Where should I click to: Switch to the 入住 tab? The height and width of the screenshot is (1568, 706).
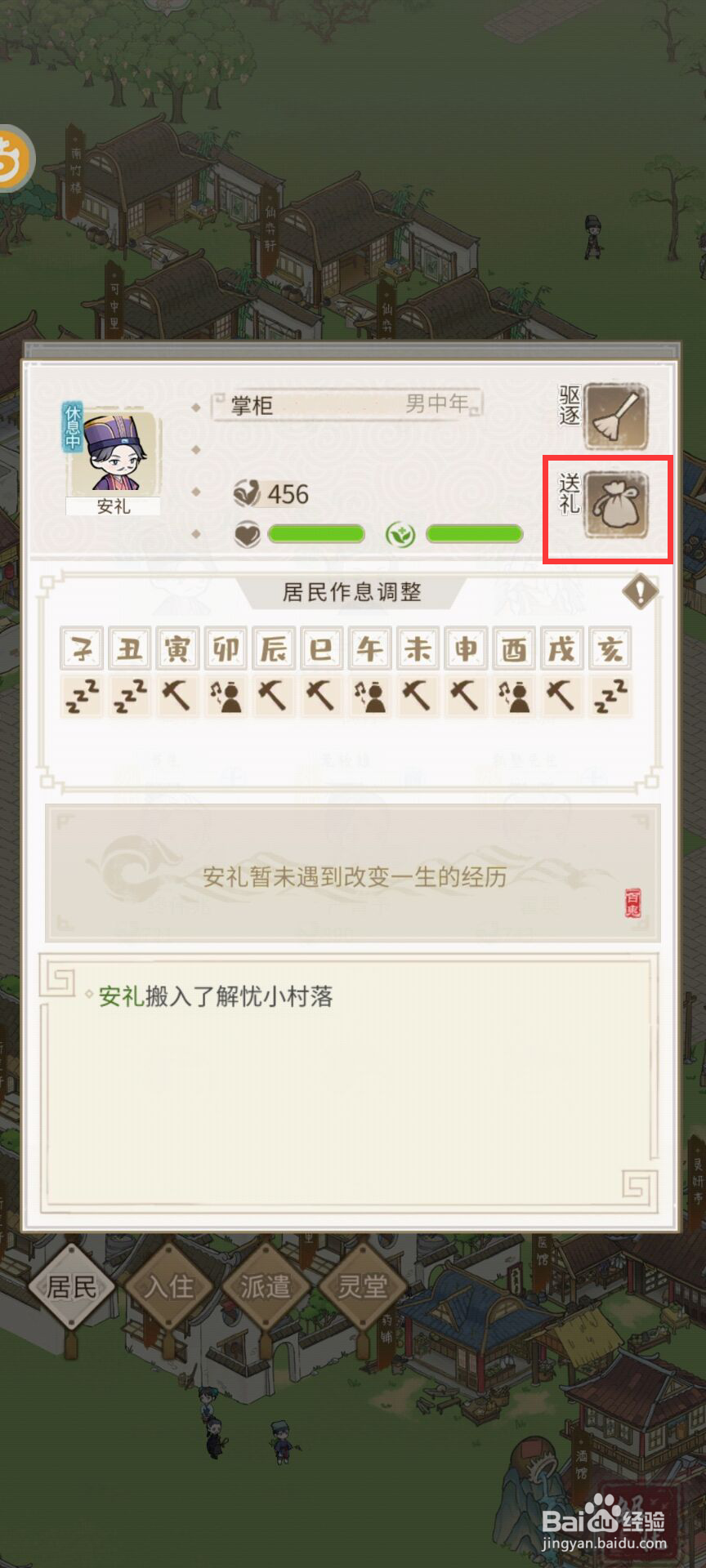pos(168,1287)
